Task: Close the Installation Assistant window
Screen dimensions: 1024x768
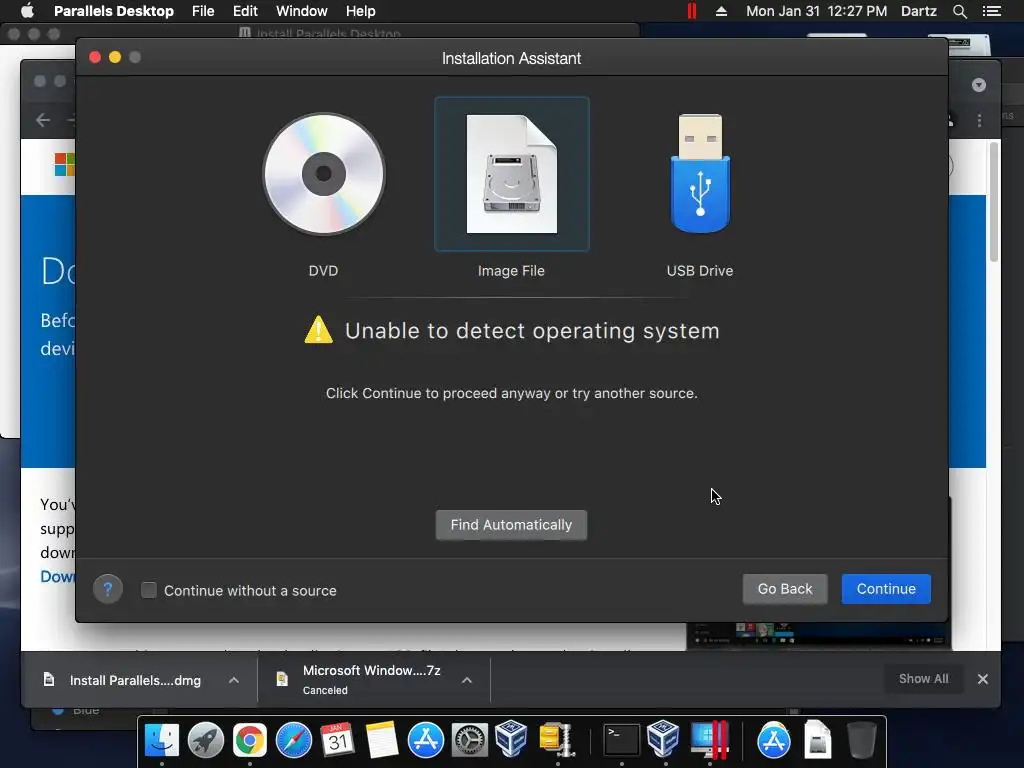Action: 95,57
